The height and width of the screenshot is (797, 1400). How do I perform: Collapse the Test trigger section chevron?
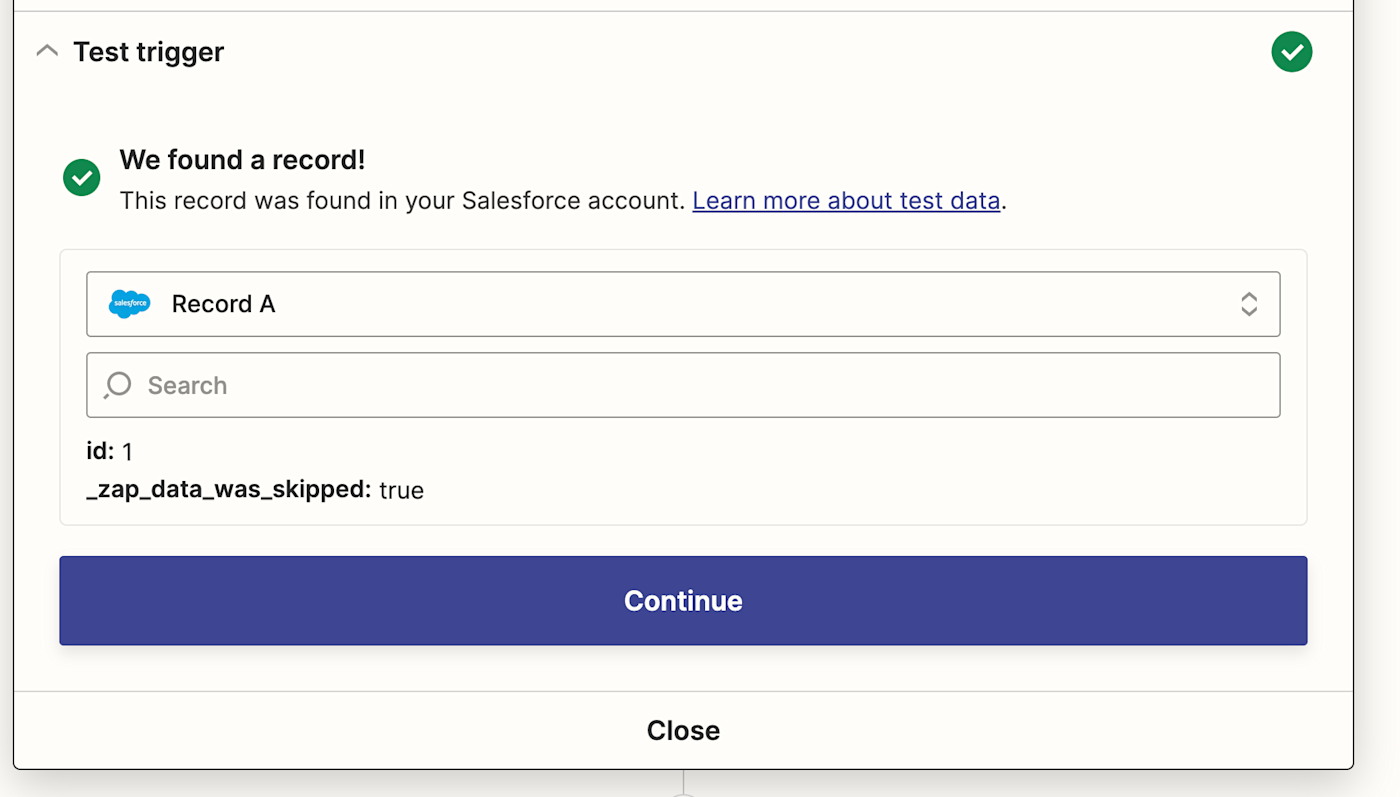[x=47, y=51]
